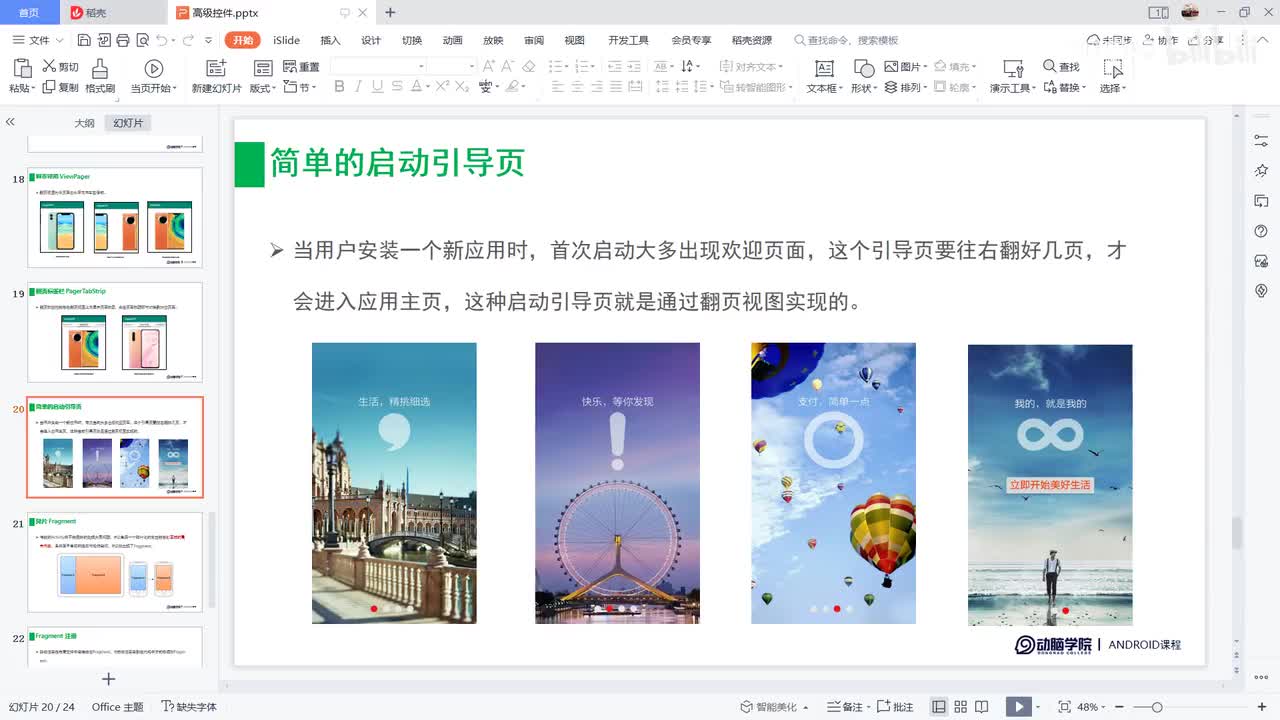Go to the 首页 home tab
The width and height of the screenshot is (1280, 720).
tap(29, 13)
